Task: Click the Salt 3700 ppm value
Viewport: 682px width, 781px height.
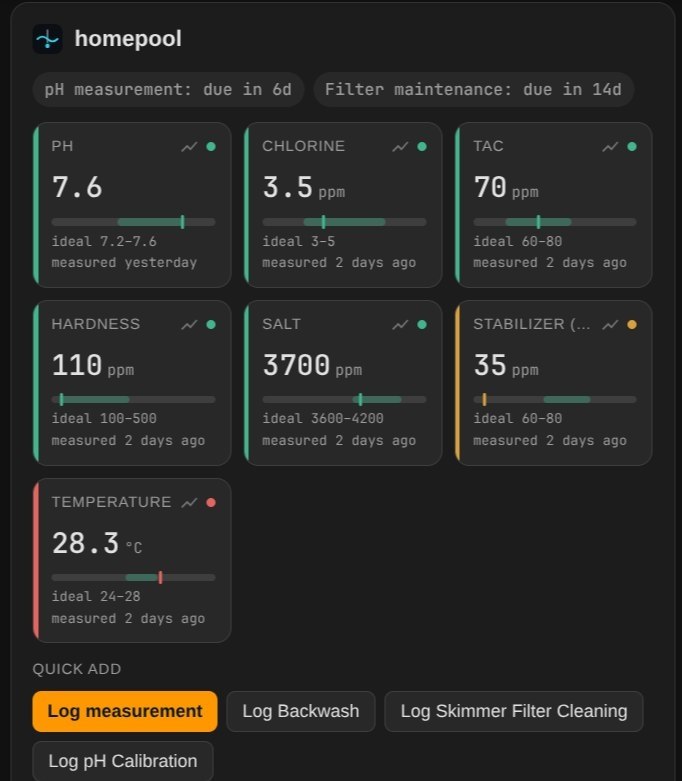Action: coord(312,365)
